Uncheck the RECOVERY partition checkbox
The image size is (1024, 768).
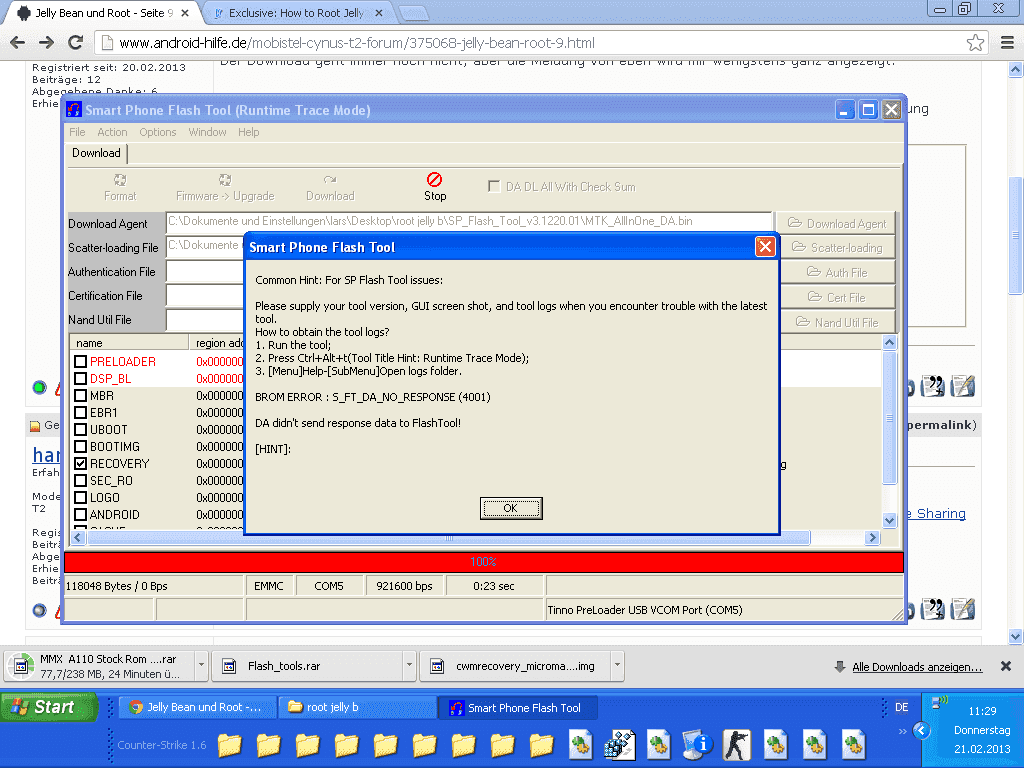(x=80, y=463)
